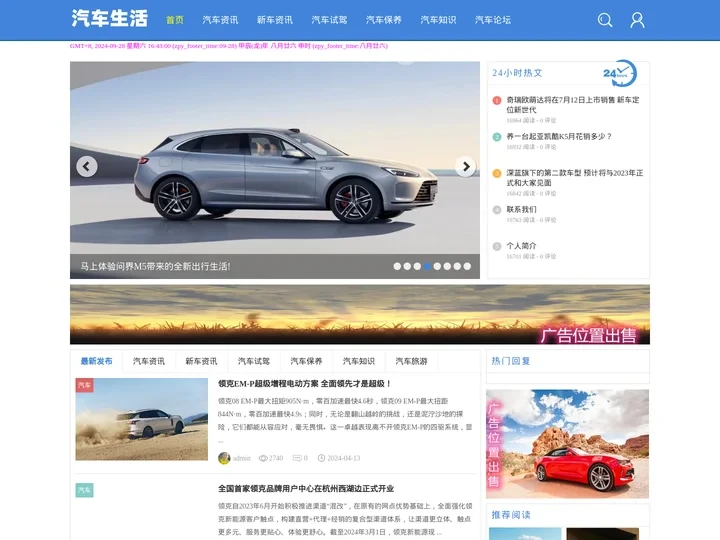Click the 2024-04-13 publish date
This screenshot has width=720, height=540.
tap(343, 458)
